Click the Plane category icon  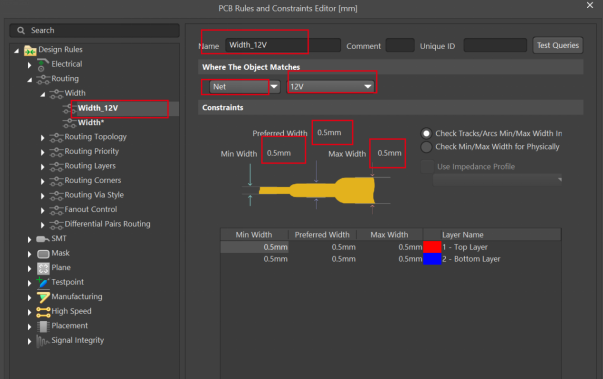(43, 268)
